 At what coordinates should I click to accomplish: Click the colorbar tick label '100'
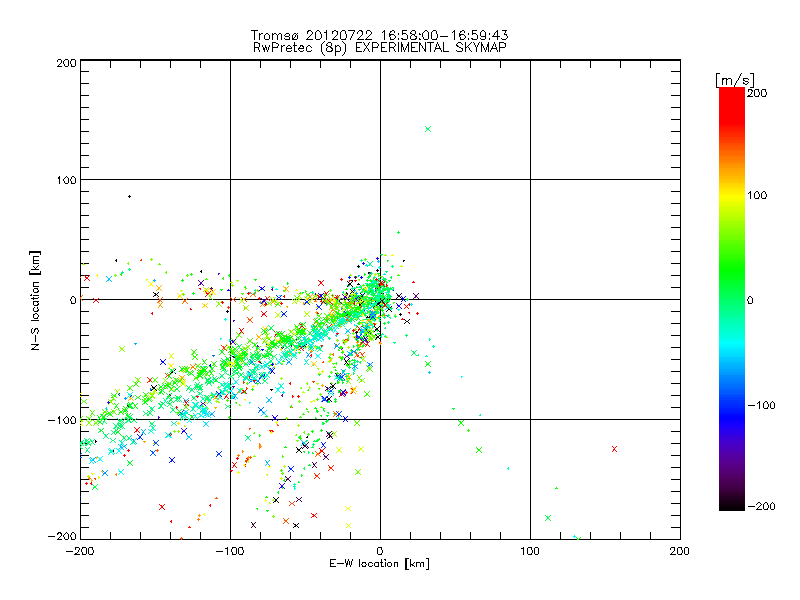coord(757,195)
